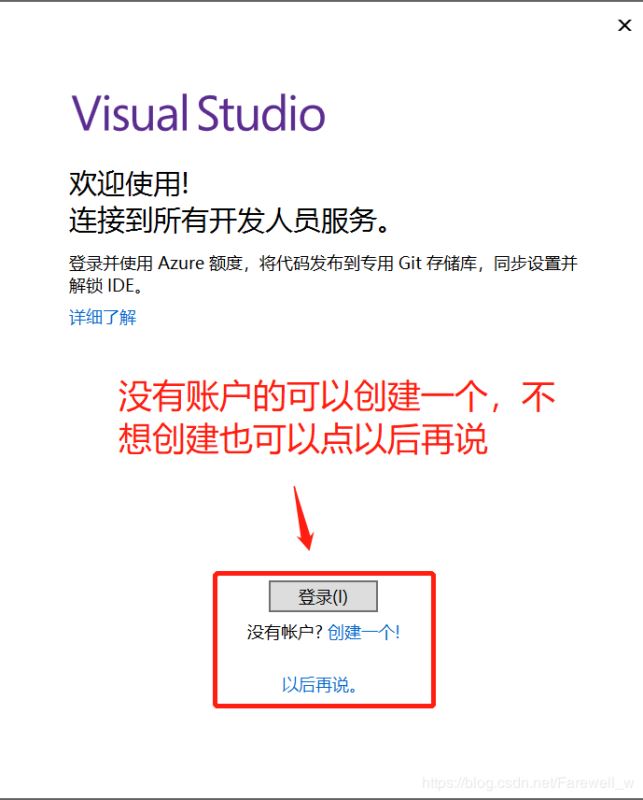
Task: Click the second red annotation line 想创建也可以点以后再说
Action: 303,439
